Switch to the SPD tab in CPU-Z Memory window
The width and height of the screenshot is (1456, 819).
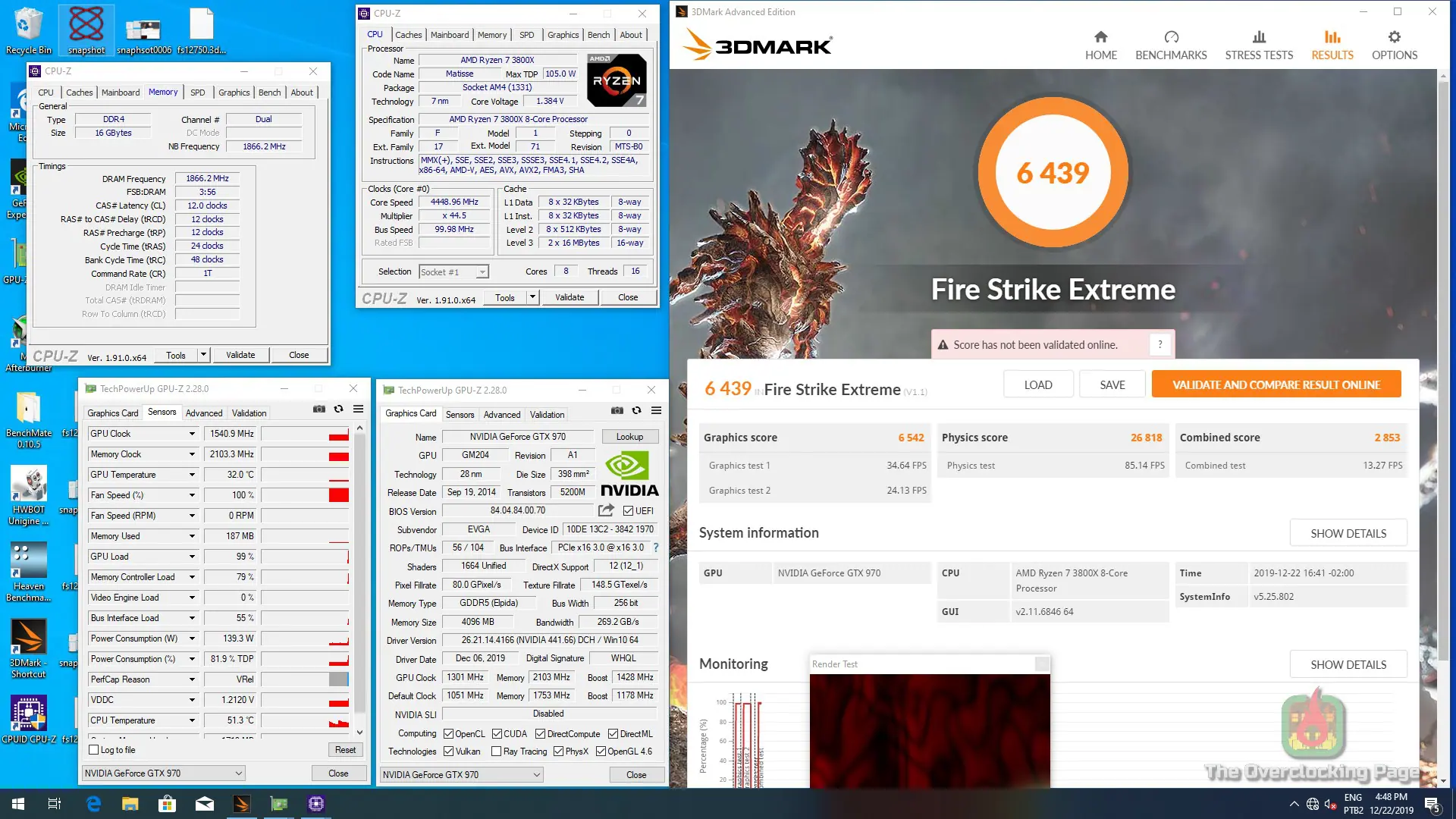click(198, 93)
